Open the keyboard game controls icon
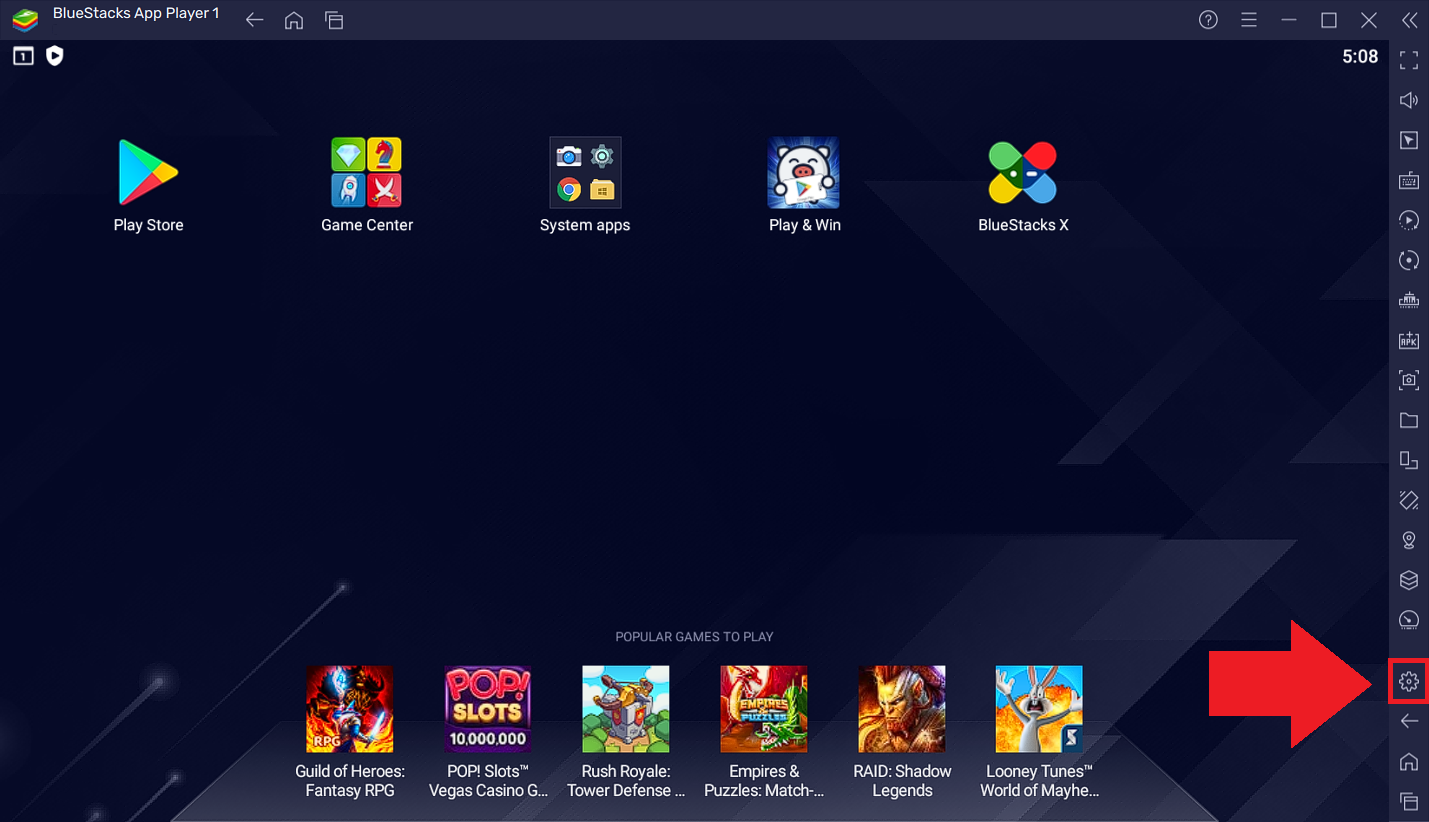The image size is (1429, 822). click(1409, 180)
